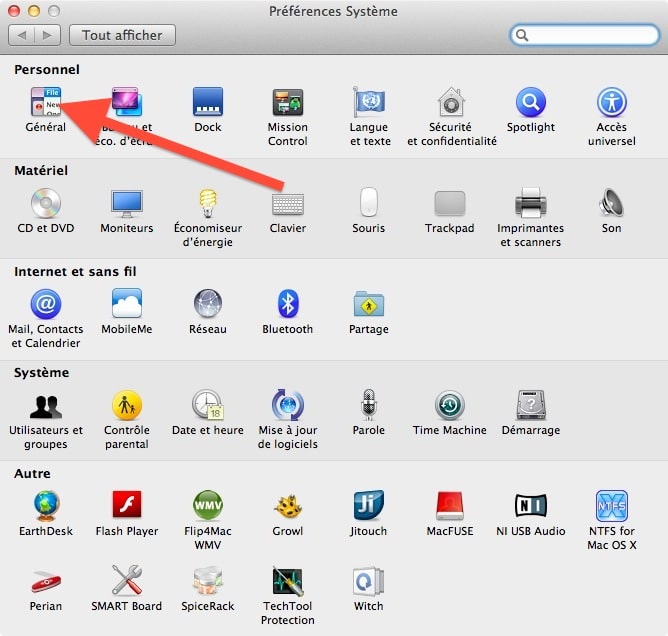Screen dimensions: 668x636
Task: Focus the search field in the toolbar
Action: tap(584, 35)
